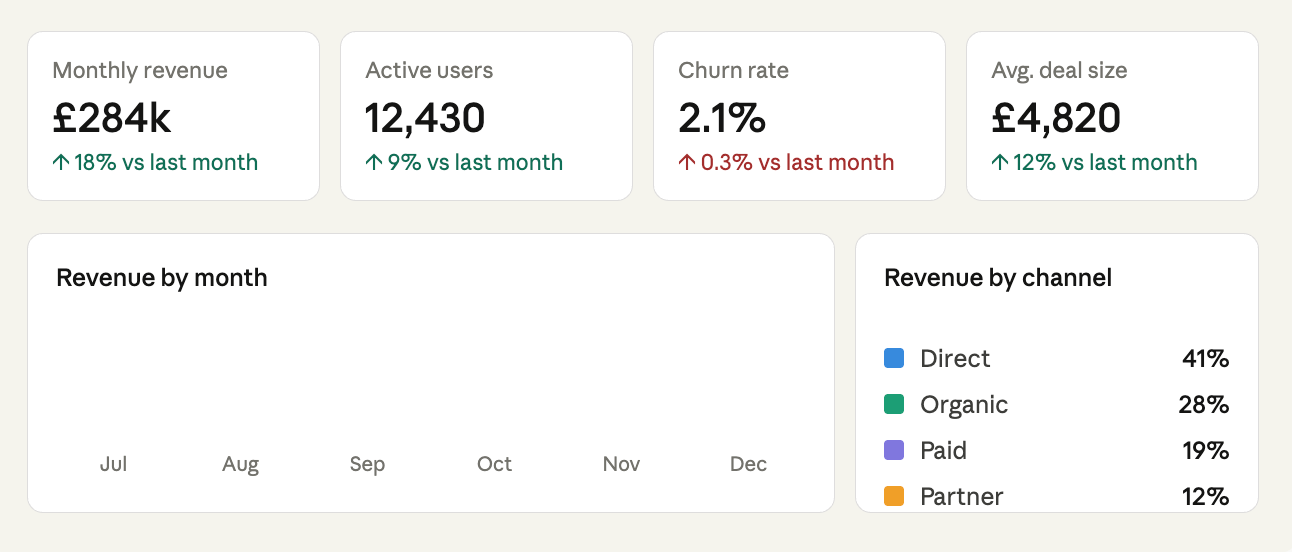Image resolution: width=1292 pixels, height=552 pixels.
Task: Select the Sep month label
Action: coord(367,464)
